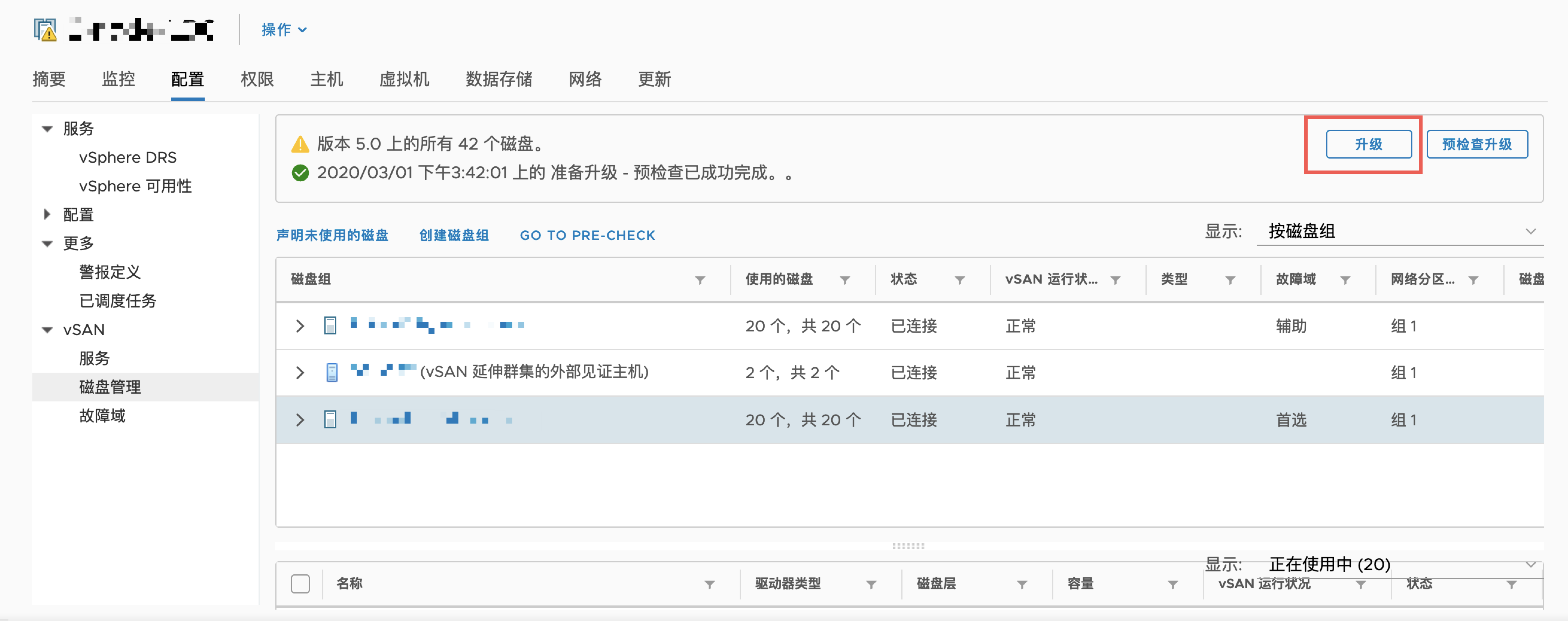Click filter icon on 使用的磁盘 column
This screenshot has height=621, width=1568.
845,280
